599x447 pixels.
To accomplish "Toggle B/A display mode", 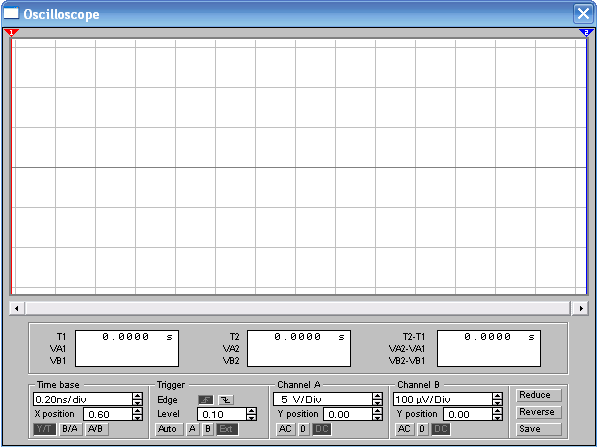I will 70,429.
